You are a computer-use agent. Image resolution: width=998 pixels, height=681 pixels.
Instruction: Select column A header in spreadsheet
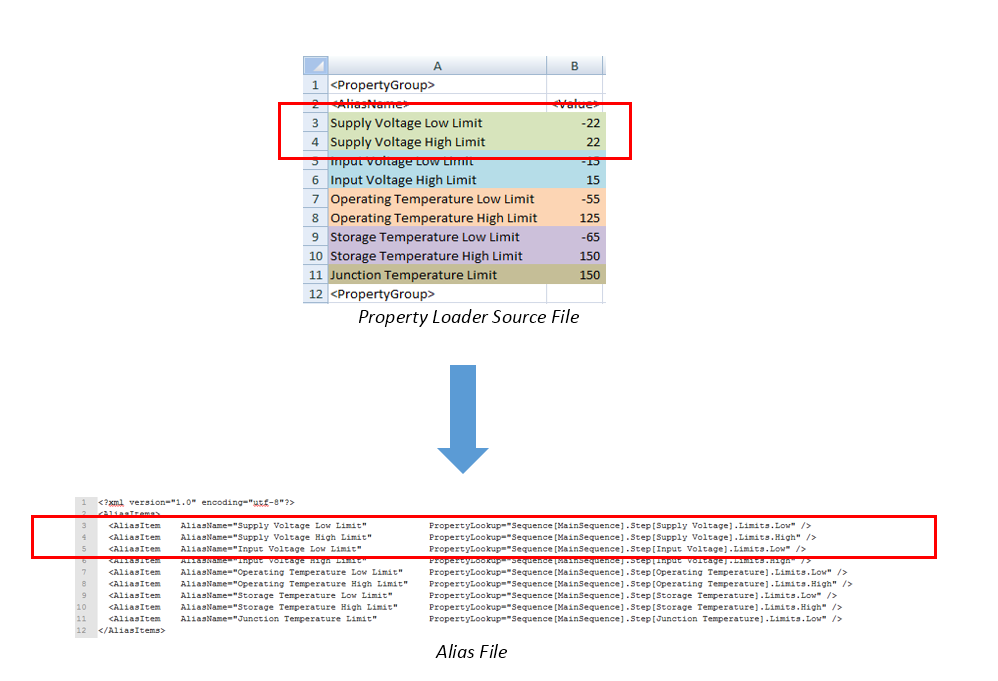[437, 66]
